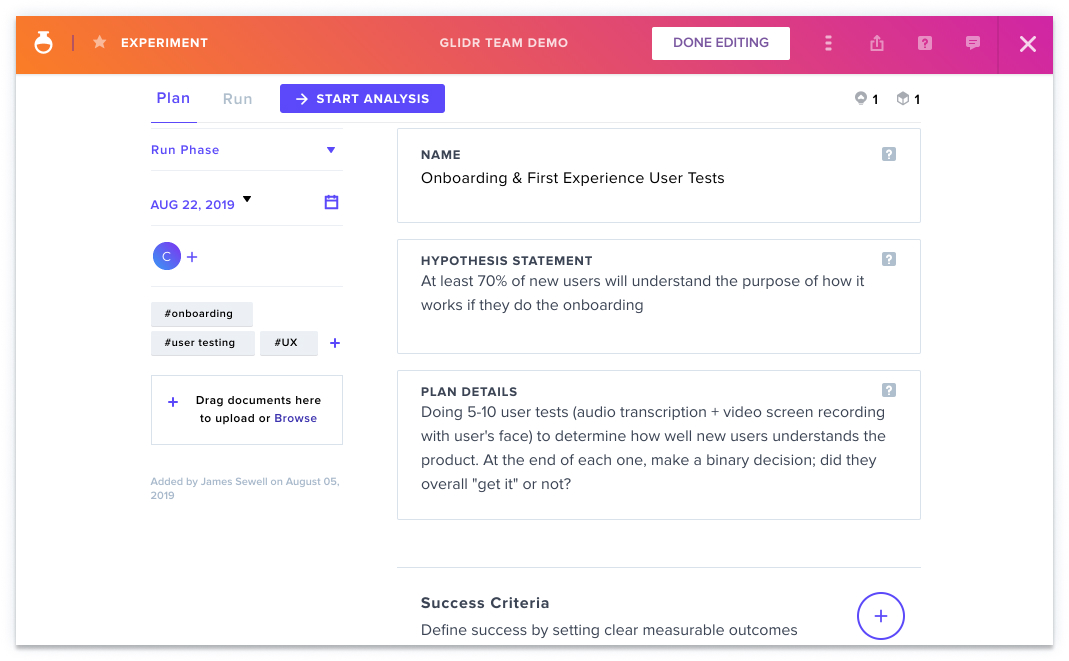Click the share/export icon in header
The height and width of the screenshot is (661, 1069).
[x=877, y=43]
